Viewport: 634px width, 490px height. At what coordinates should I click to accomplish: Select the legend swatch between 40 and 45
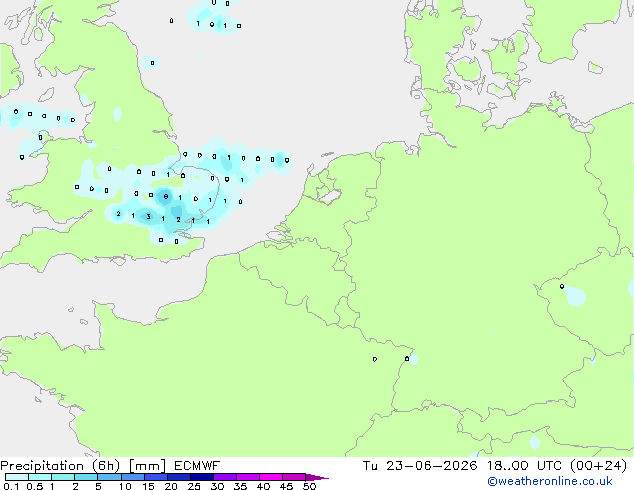point(271,477)
